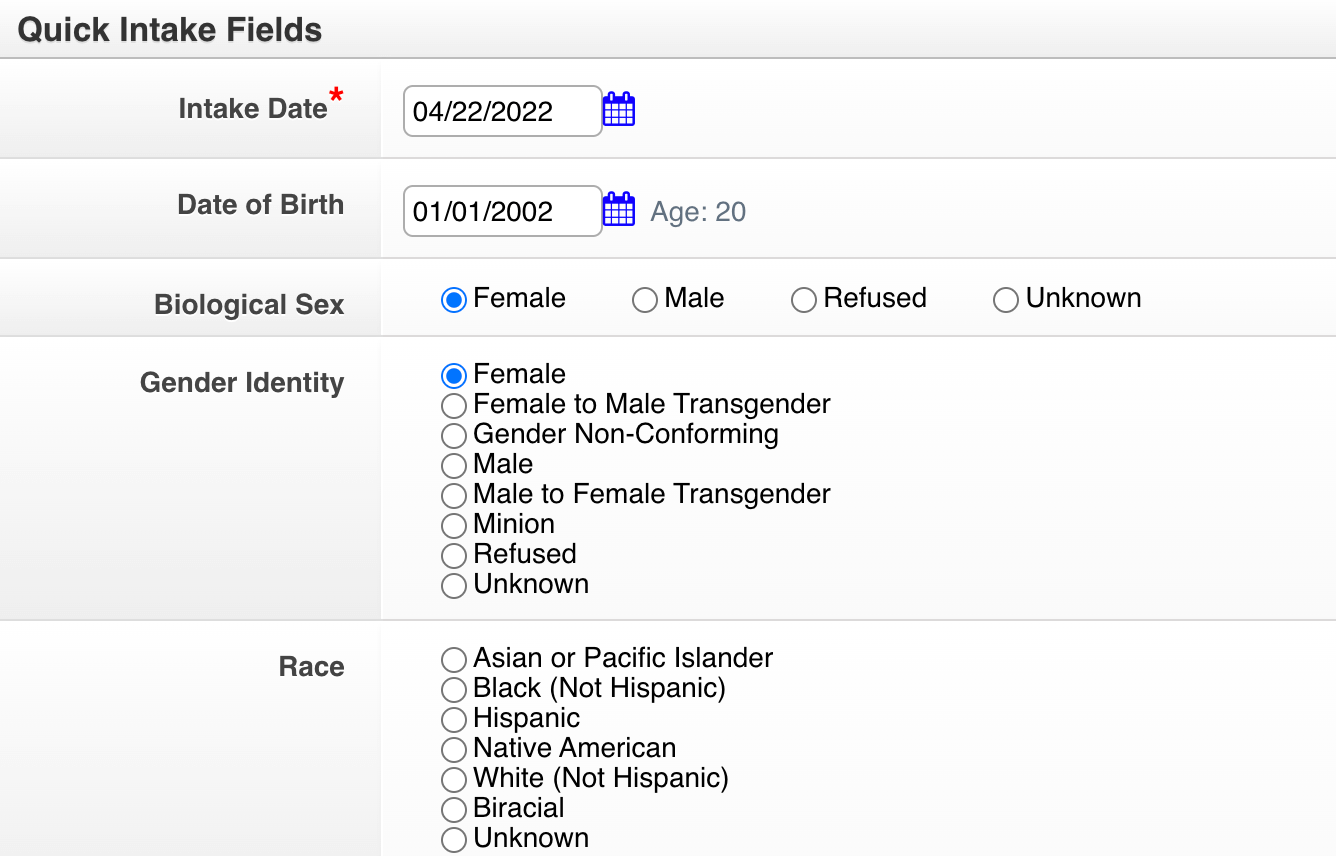This screenshot has width=1336, height=856.
Task: Select Male for Biological Sex
Action: 645,300
